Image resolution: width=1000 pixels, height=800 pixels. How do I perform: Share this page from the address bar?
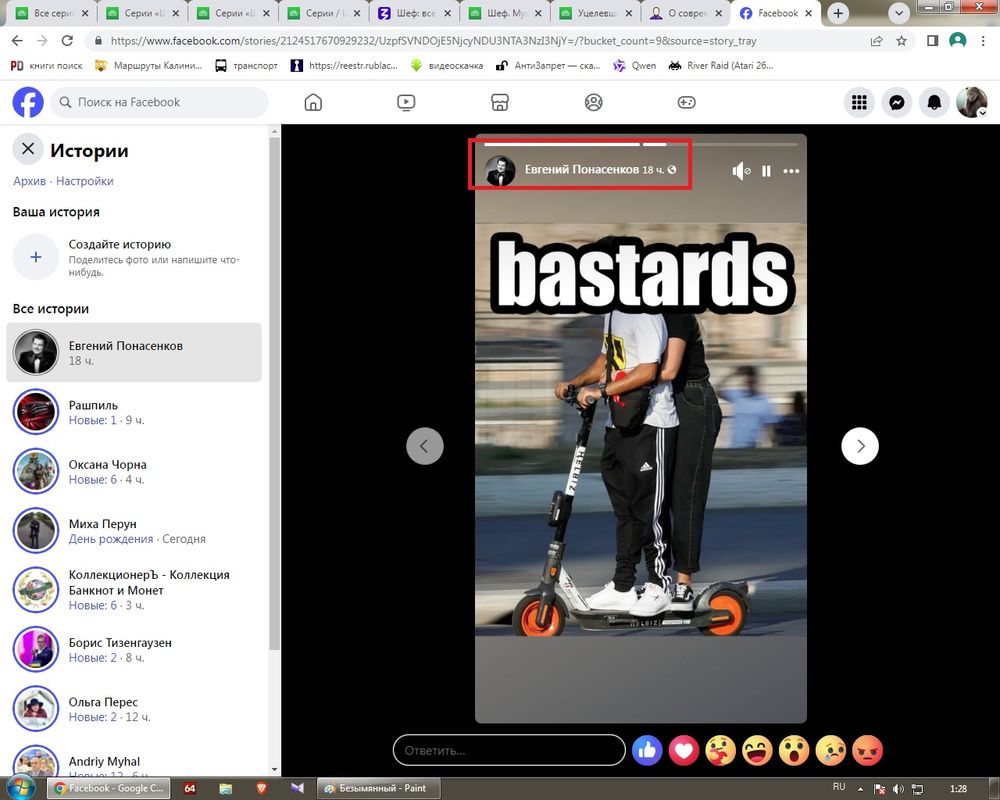click(876, 41)
